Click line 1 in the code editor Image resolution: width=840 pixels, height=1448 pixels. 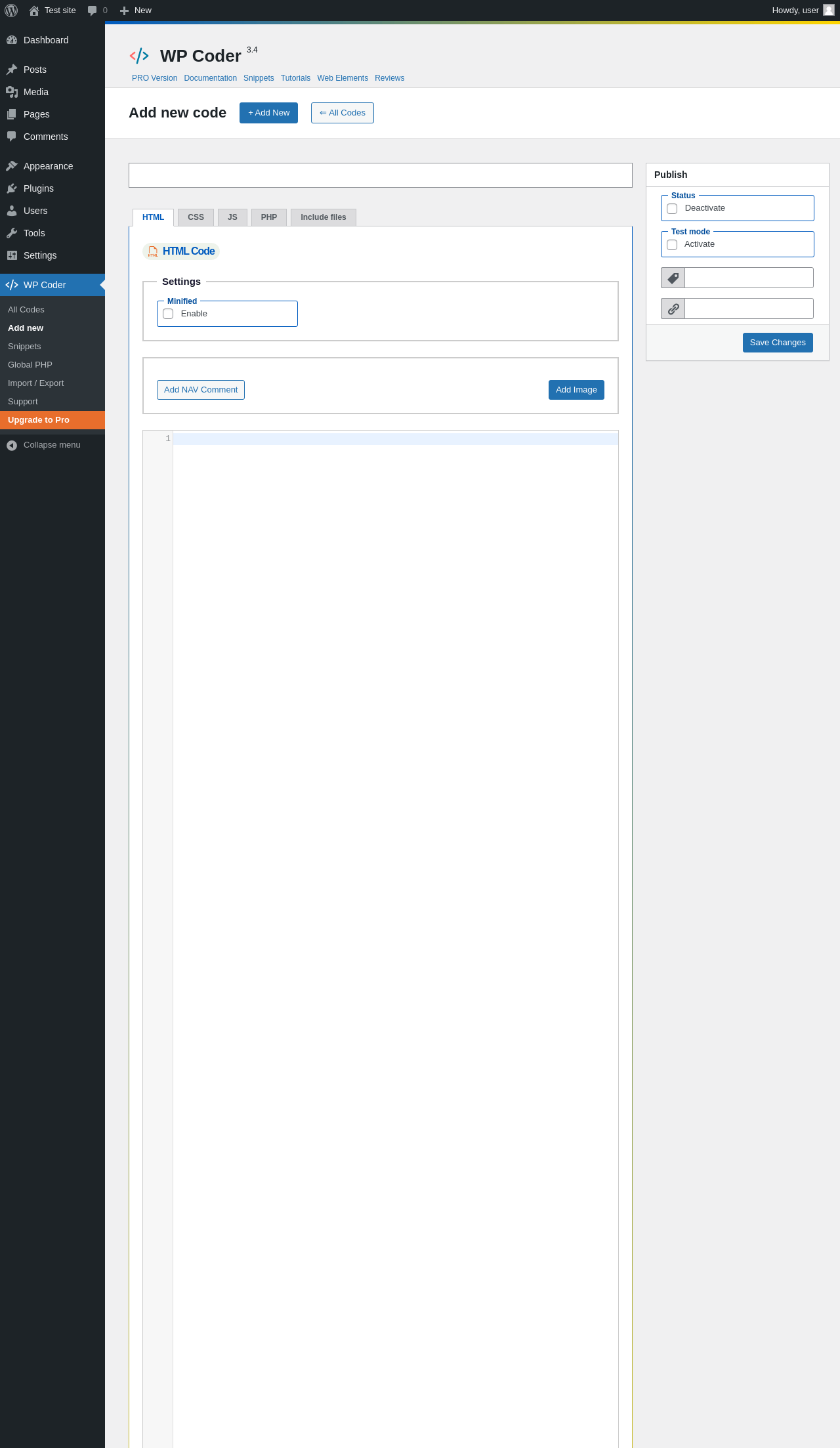point(395,439)
